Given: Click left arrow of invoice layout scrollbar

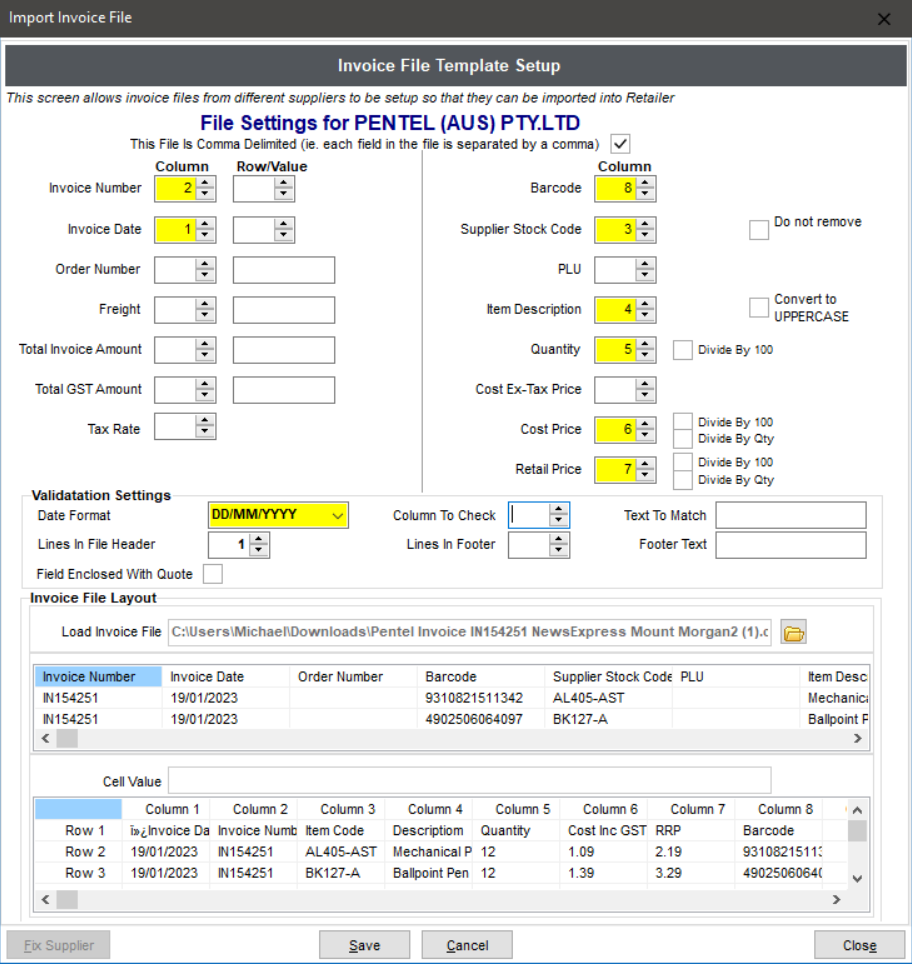Looking at the screenshot, I should (45, 738).
